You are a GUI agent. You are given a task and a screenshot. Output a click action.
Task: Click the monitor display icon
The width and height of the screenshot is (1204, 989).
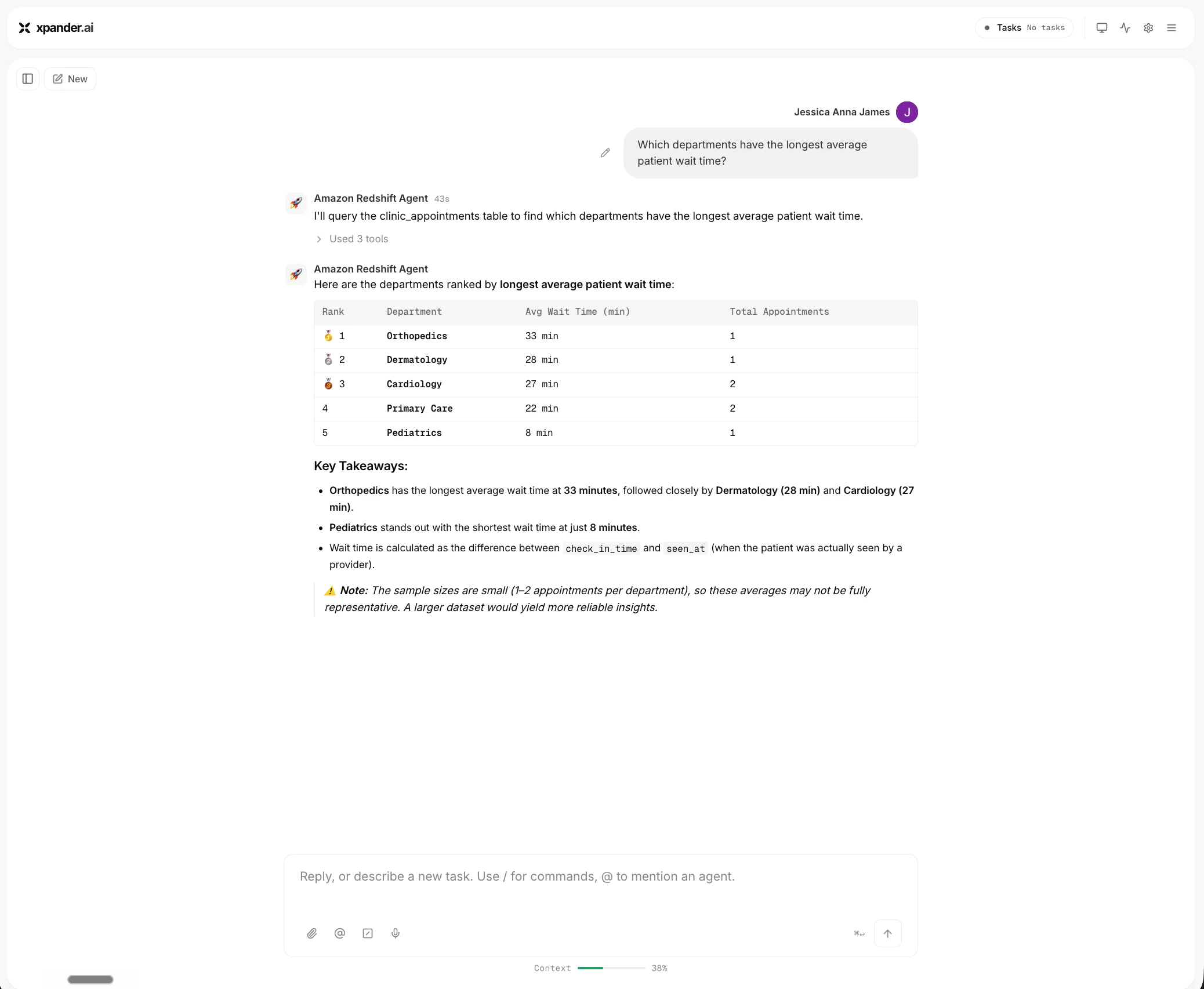click(x=1102, y=28)
